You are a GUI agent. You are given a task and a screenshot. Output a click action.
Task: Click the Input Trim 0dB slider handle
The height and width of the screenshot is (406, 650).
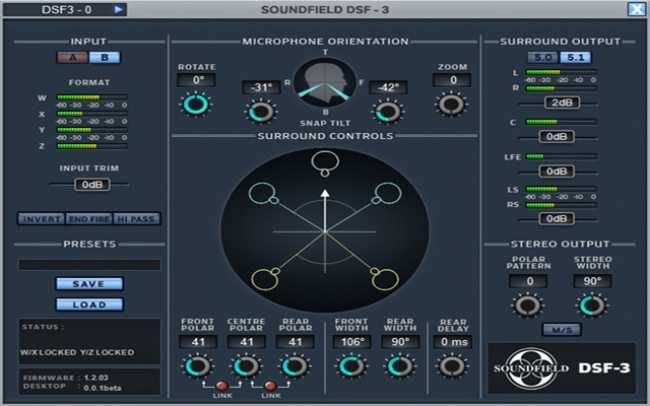coord(92,185)
